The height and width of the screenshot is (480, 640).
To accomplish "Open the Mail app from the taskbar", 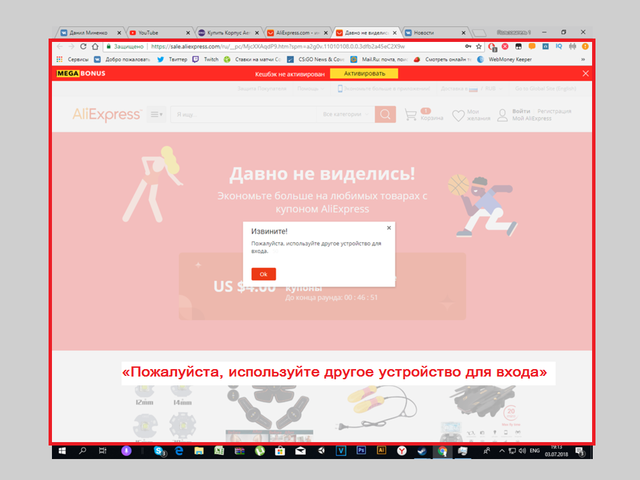I will pyautogui.click(x=300, y=451).
